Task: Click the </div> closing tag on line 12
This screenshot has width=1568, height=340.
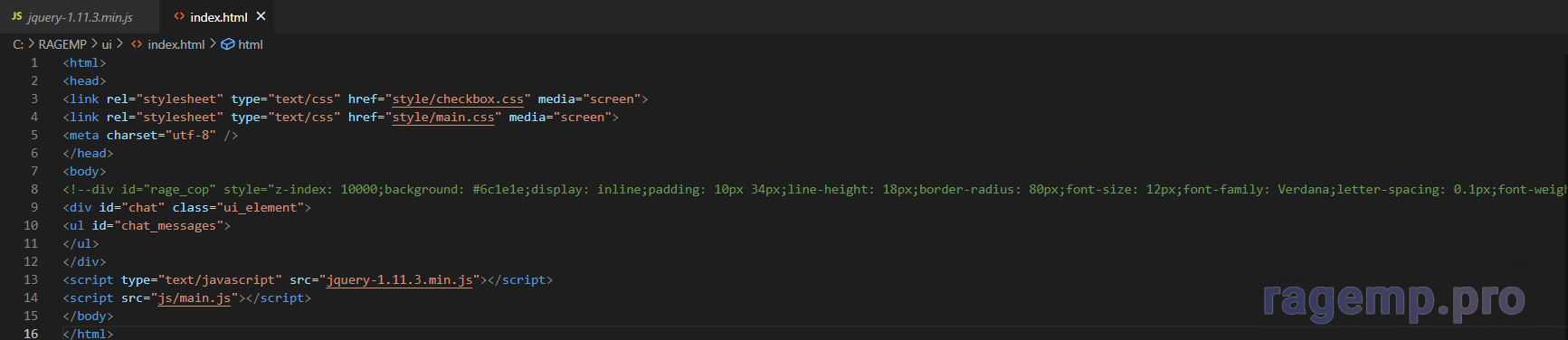Action: [x=84, y=262]
